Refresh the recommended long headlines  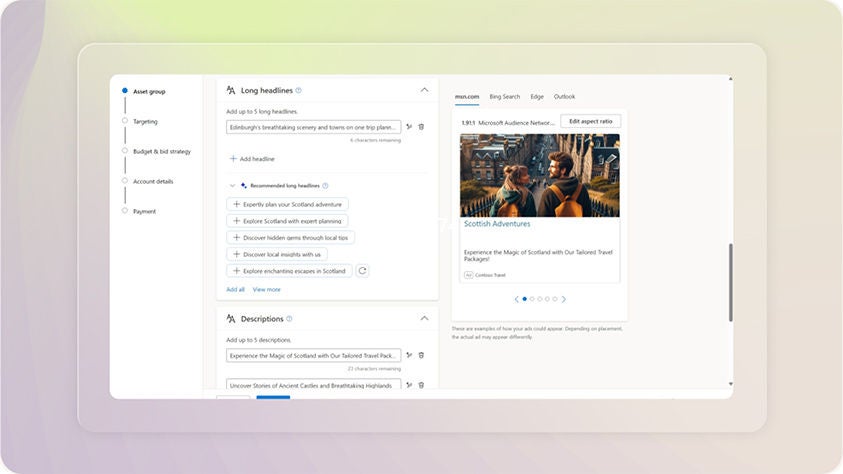362,271
